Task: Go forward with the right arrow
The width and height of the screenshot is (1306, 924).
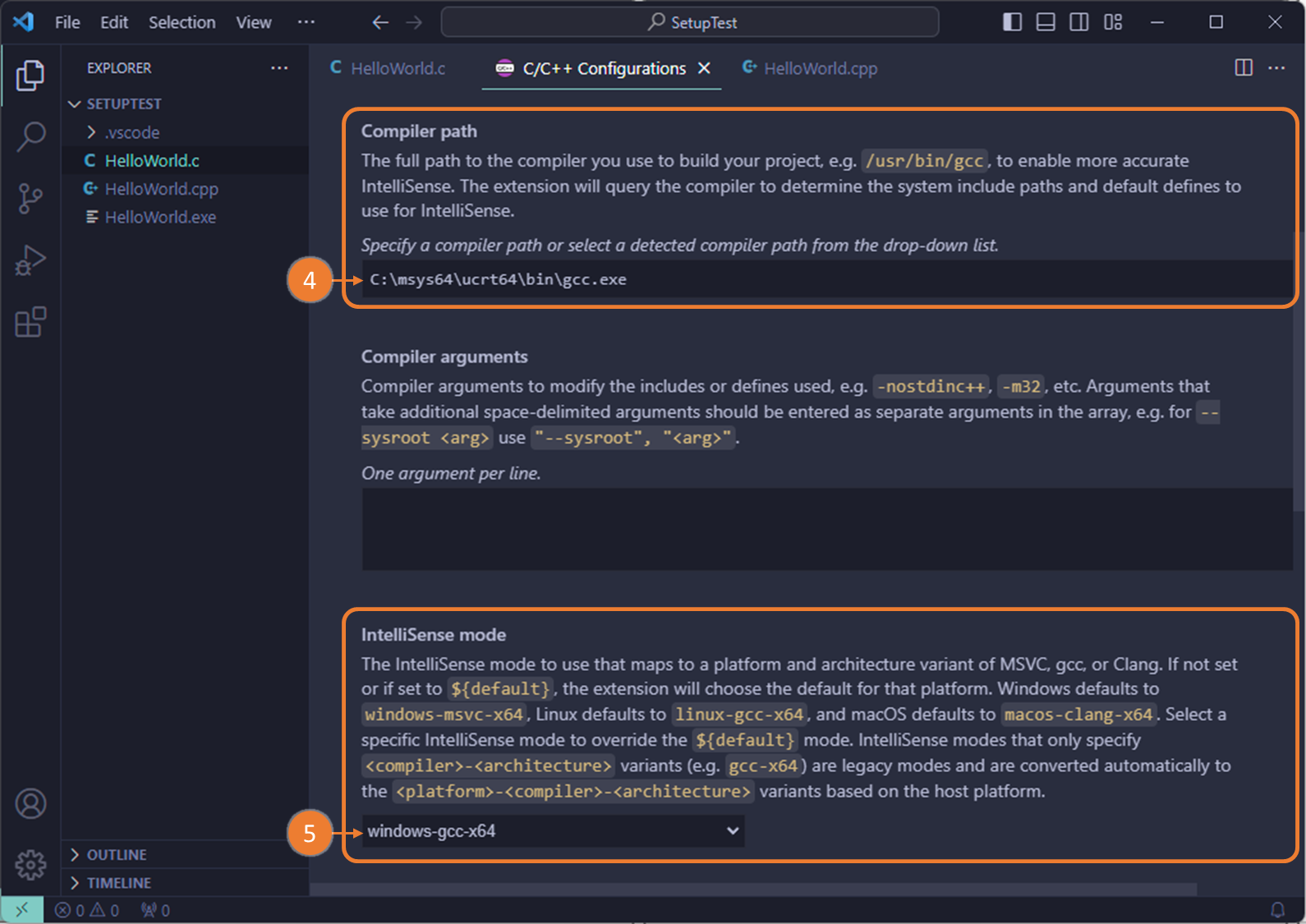Action: click(414, 22)
